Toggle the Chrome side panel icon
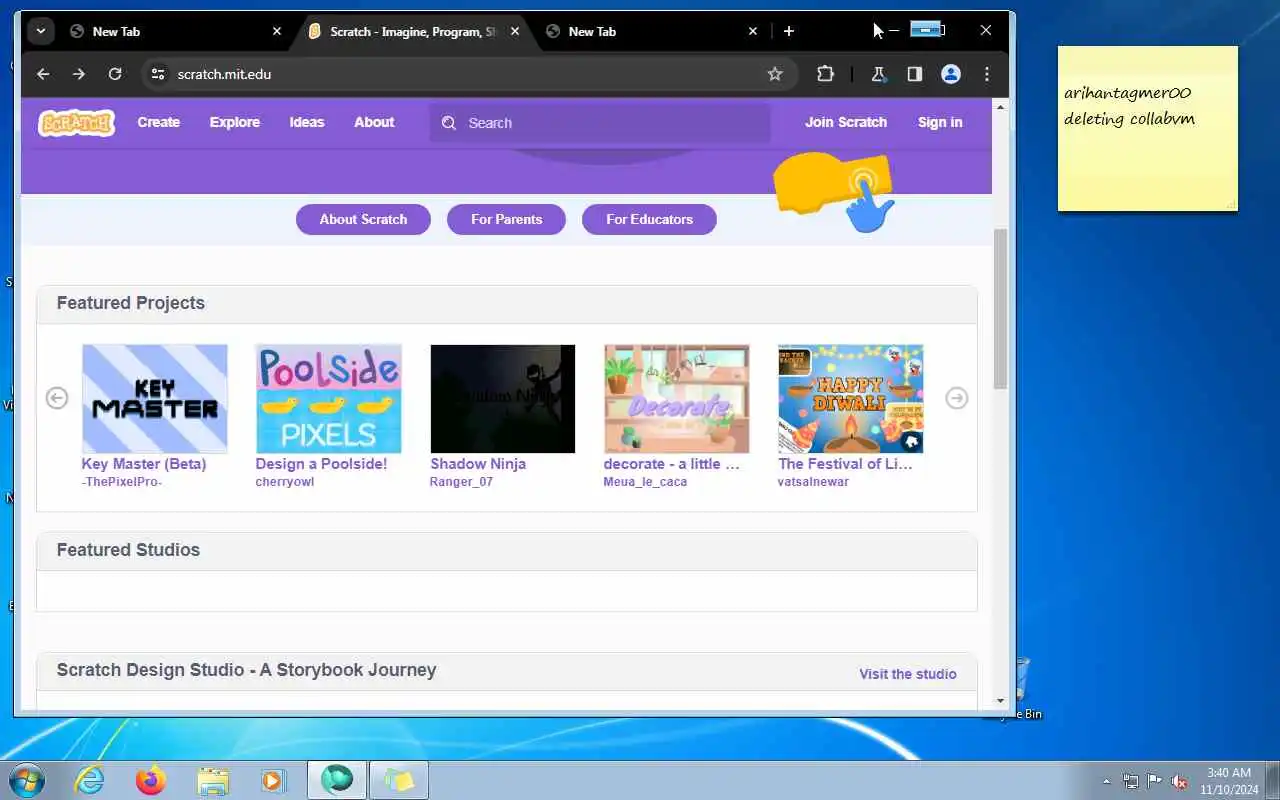The height and width of the screenshot is (800, 1280). pos(914,74)
